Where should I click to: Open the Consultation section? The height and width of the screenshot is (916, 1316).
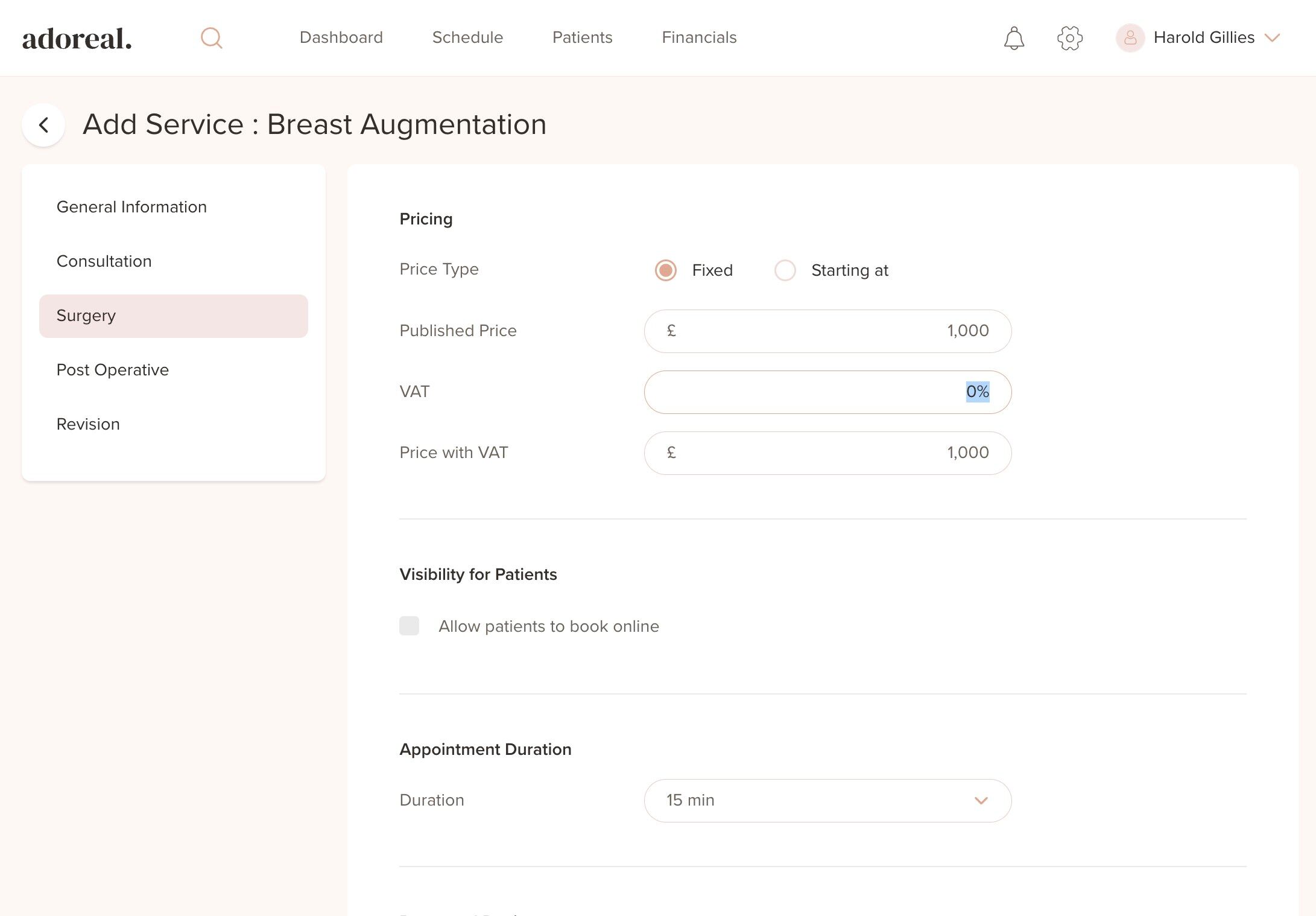(104, 261)
